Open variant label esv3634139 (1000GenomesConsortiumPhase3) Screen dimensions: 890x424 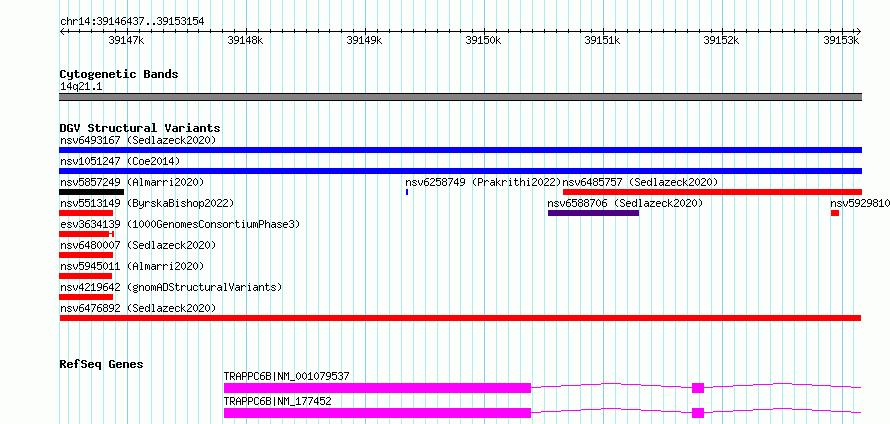[x=180, y=224]
